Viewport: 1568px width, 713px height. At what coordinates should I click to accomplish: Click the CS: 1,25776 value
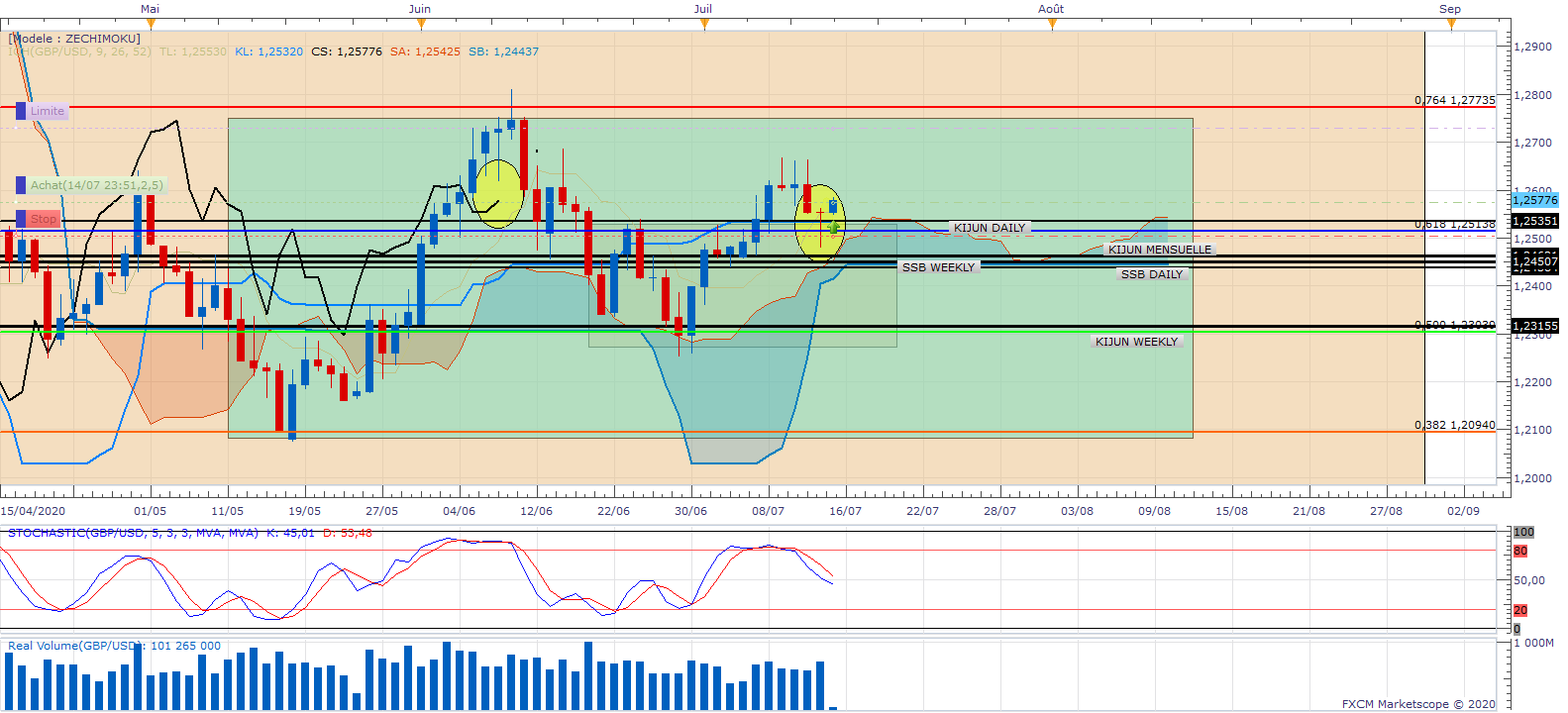347,51
